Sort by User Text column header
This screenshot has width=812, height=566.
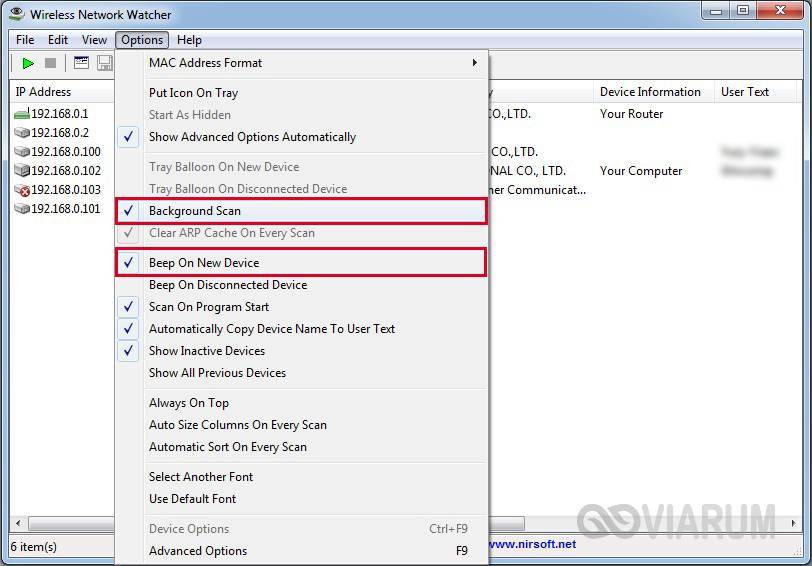coord(755,92)
